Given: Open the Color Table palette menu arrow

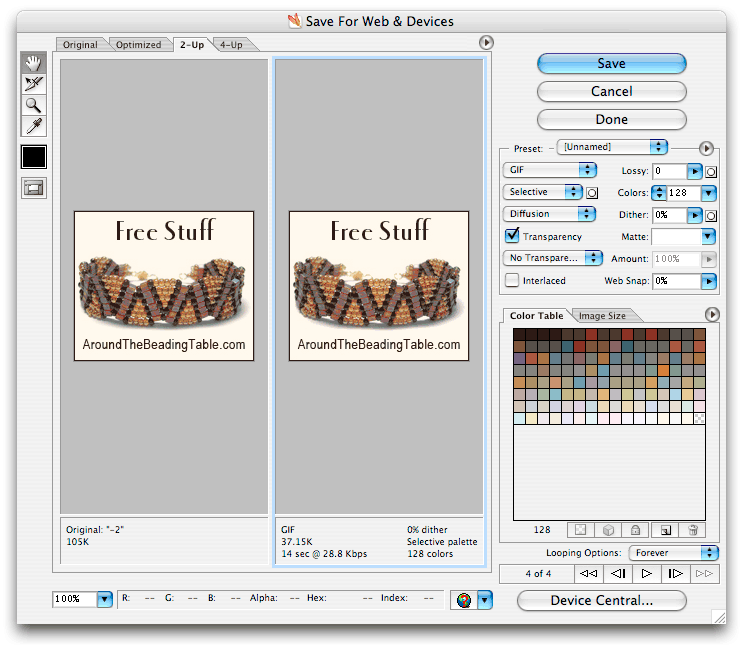Looking at the screenshot, I should click(x=712, y=314).
